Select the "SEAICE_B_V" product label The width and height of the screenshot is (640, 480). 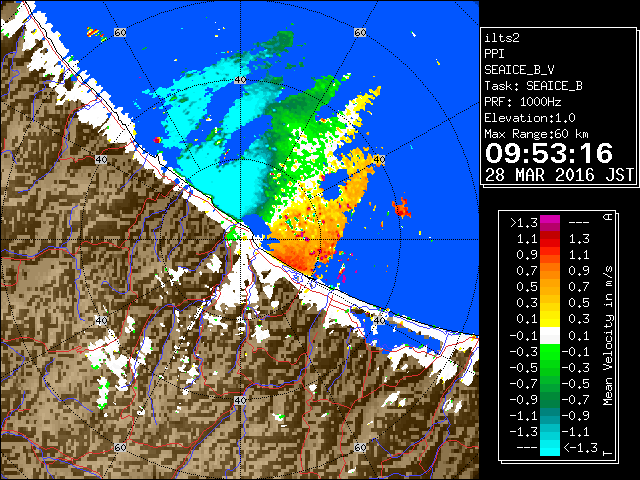tap(519, 70)
